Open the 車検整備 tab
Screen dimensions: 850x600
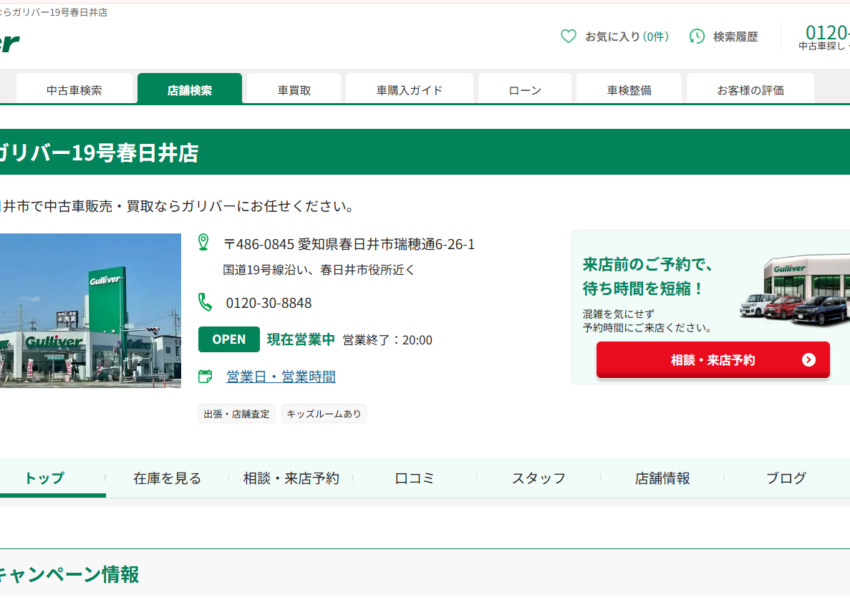coord(629,89)
